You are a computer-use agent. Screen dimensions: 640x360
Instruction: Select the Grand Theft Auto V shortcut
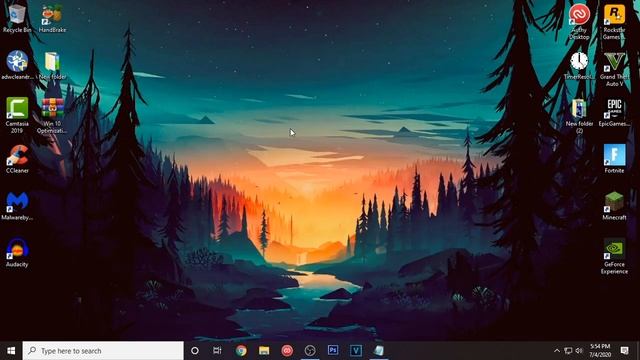tap(614, 69)
